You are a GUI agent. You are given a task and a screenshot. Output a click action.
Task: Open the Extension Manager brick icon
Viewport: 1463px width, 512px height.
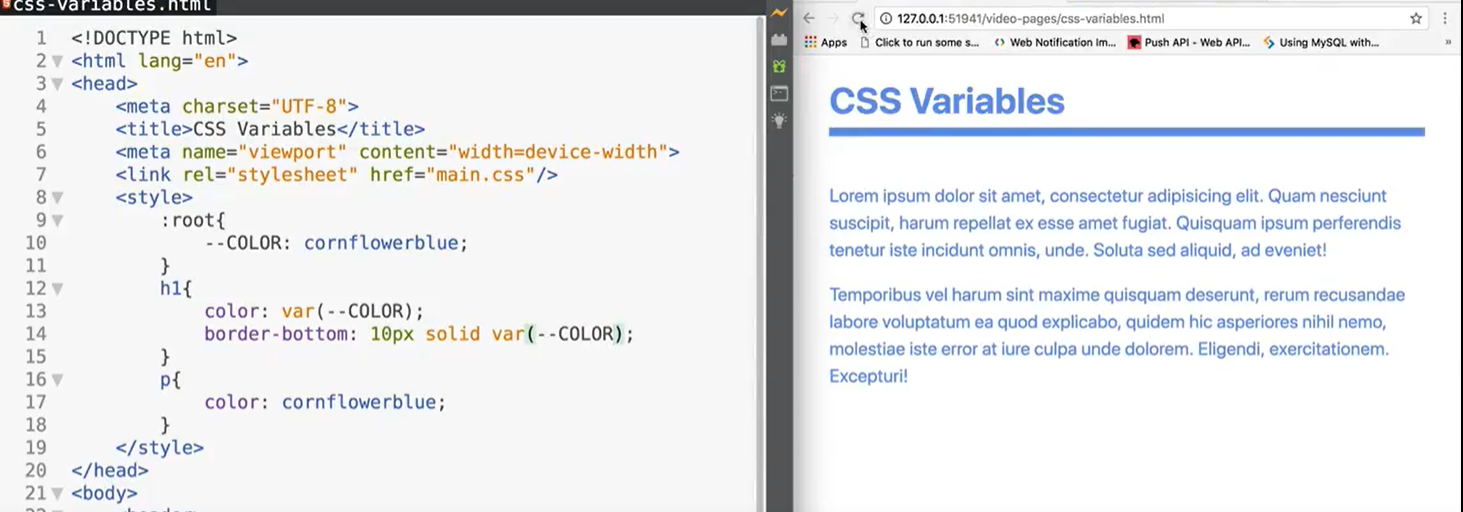pos(779,40)
